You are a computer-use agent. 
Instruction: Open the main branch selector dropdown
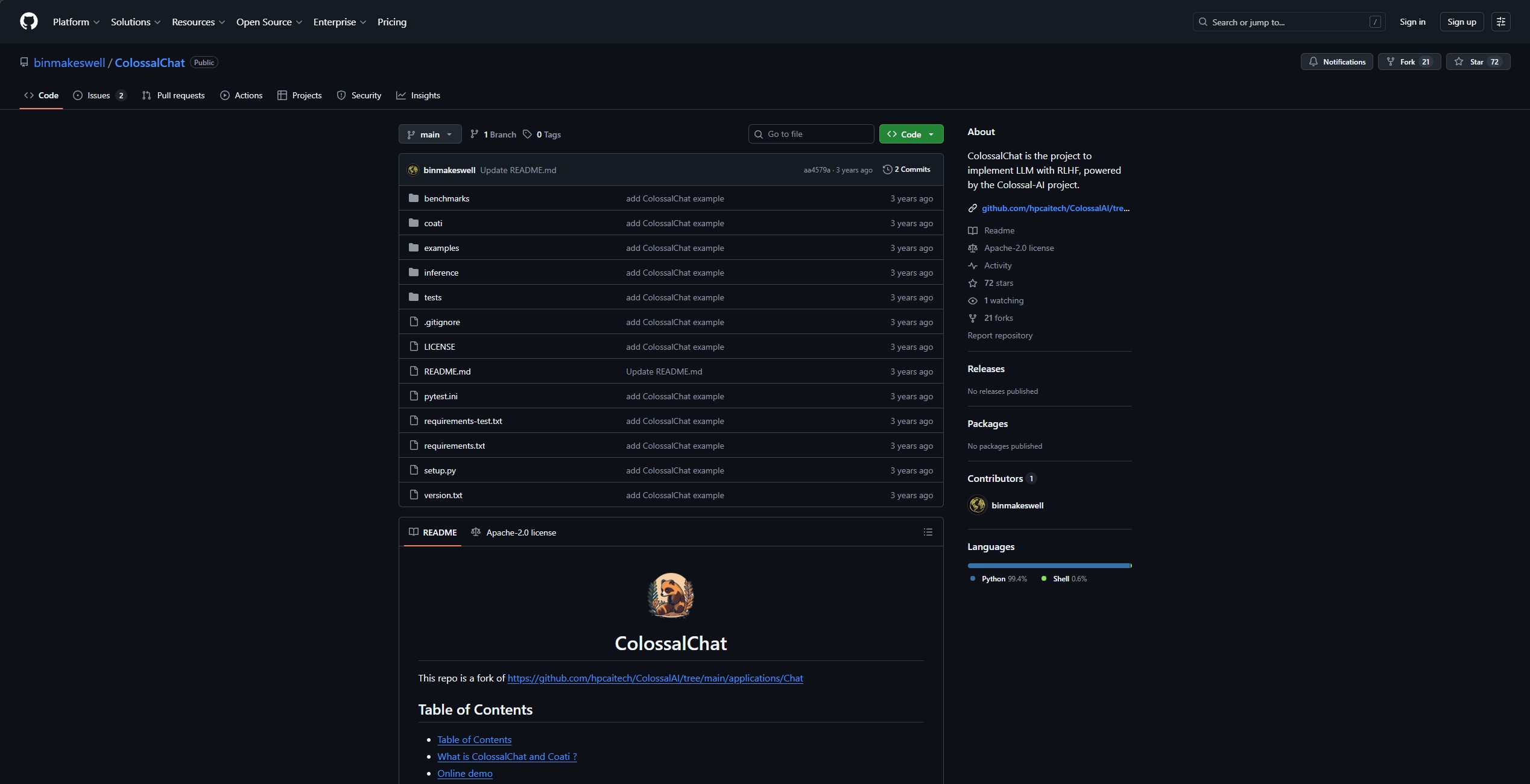(x=430, y=134)
